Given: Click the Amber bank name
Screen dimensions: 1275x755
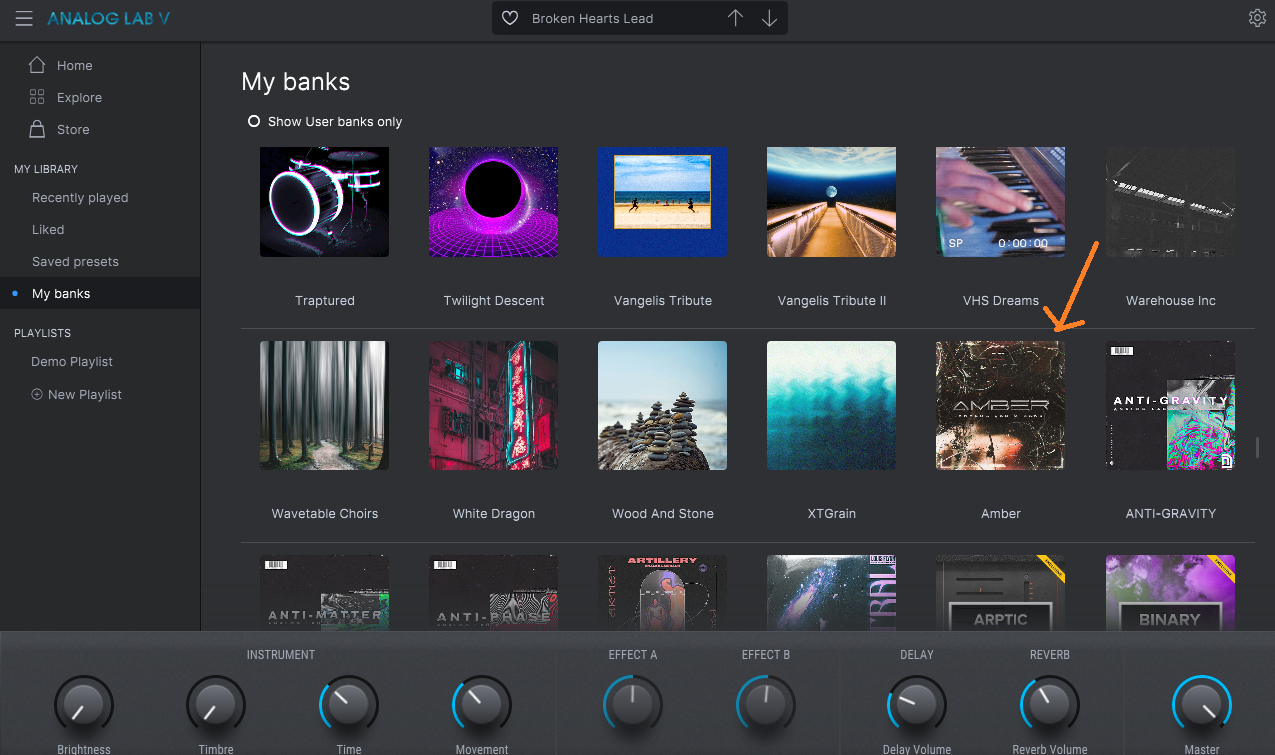Looking at the screenshot, I should click(x=1001, y=513).
